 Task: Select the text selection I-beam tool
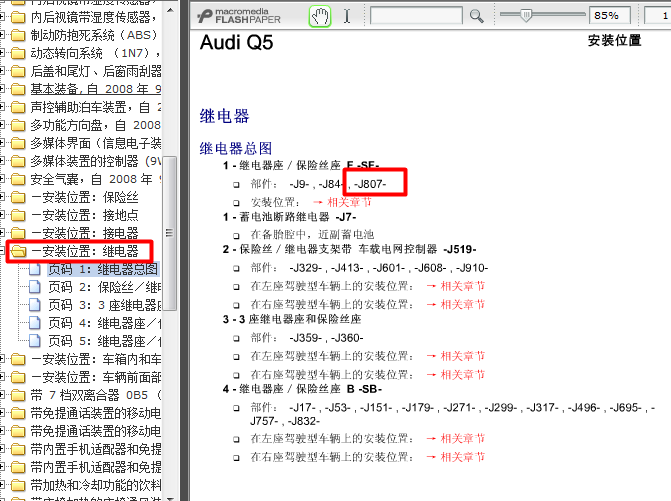[347, 16]
